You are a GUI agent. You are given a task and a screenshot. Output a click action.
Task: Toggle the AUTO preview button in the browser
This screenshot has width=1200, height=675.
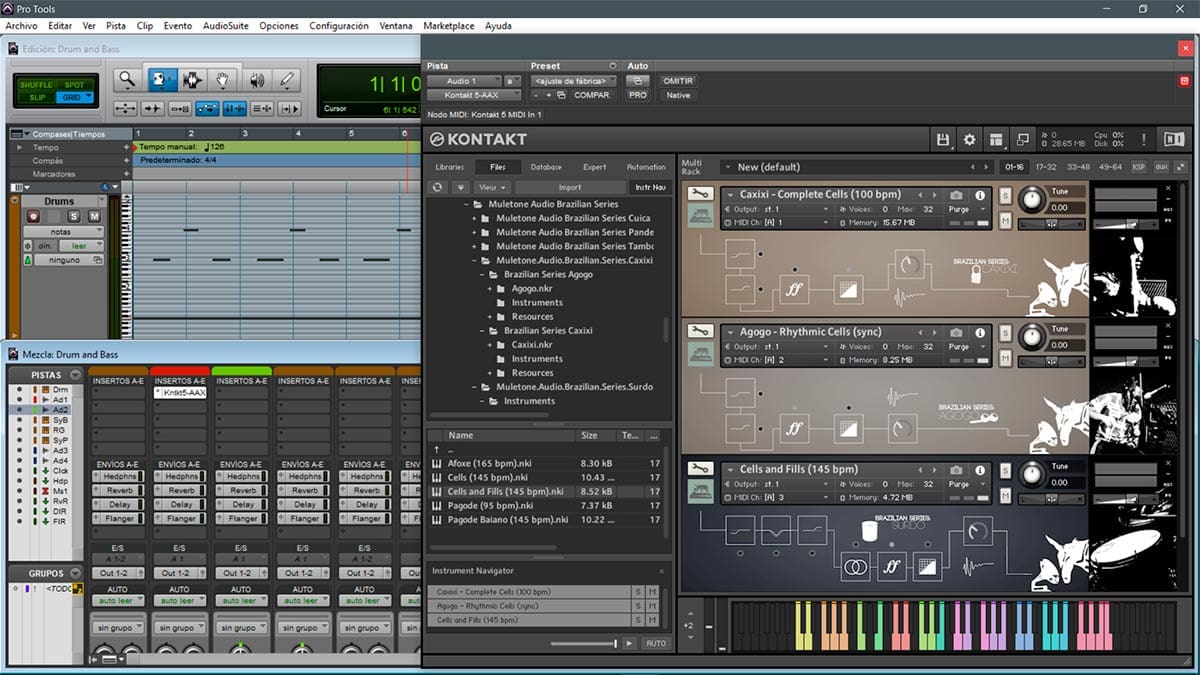(655, 643)
